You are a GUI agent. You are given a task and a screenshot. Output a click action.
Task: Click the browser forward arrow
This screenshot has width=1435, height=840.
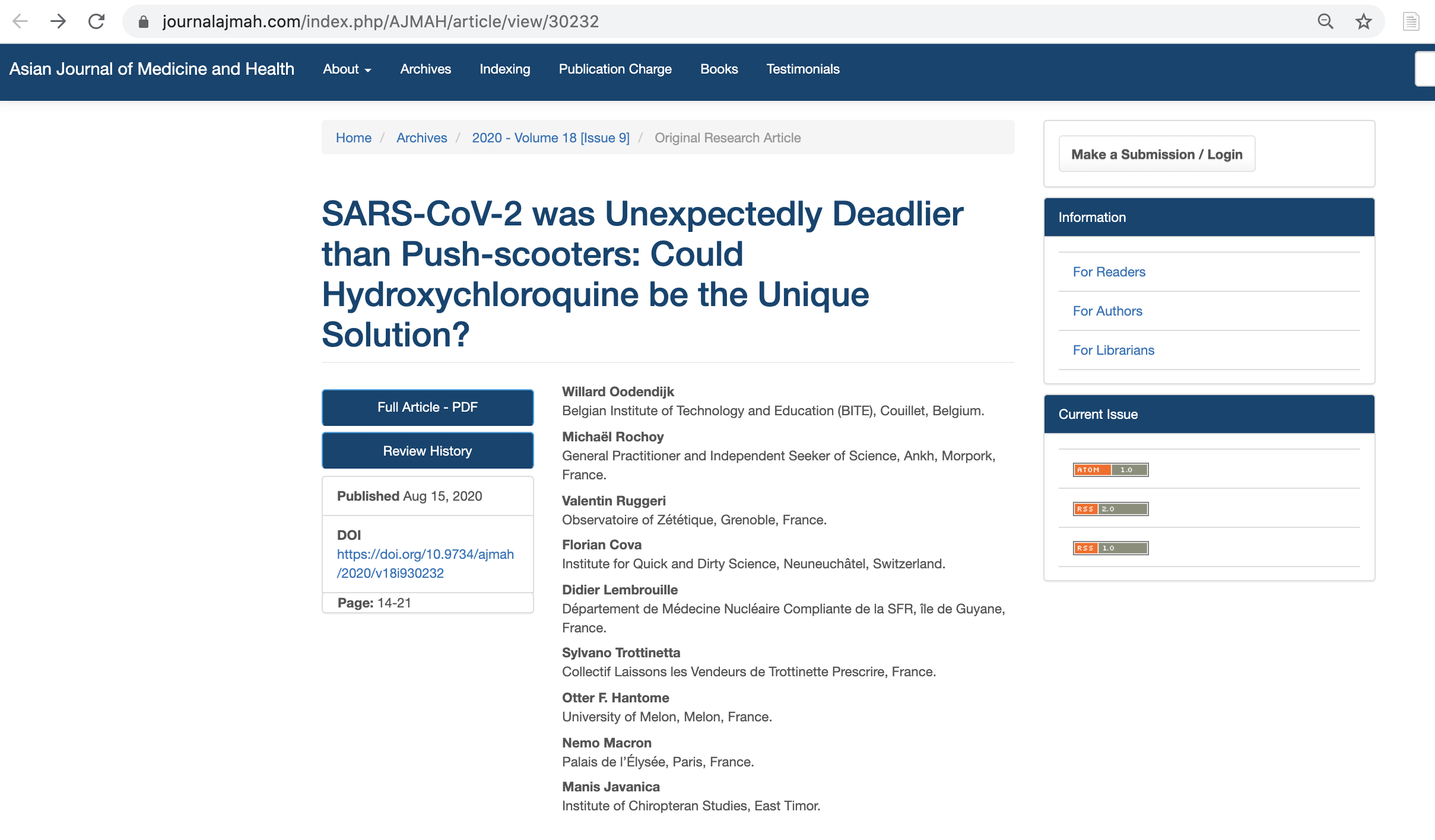58,21
